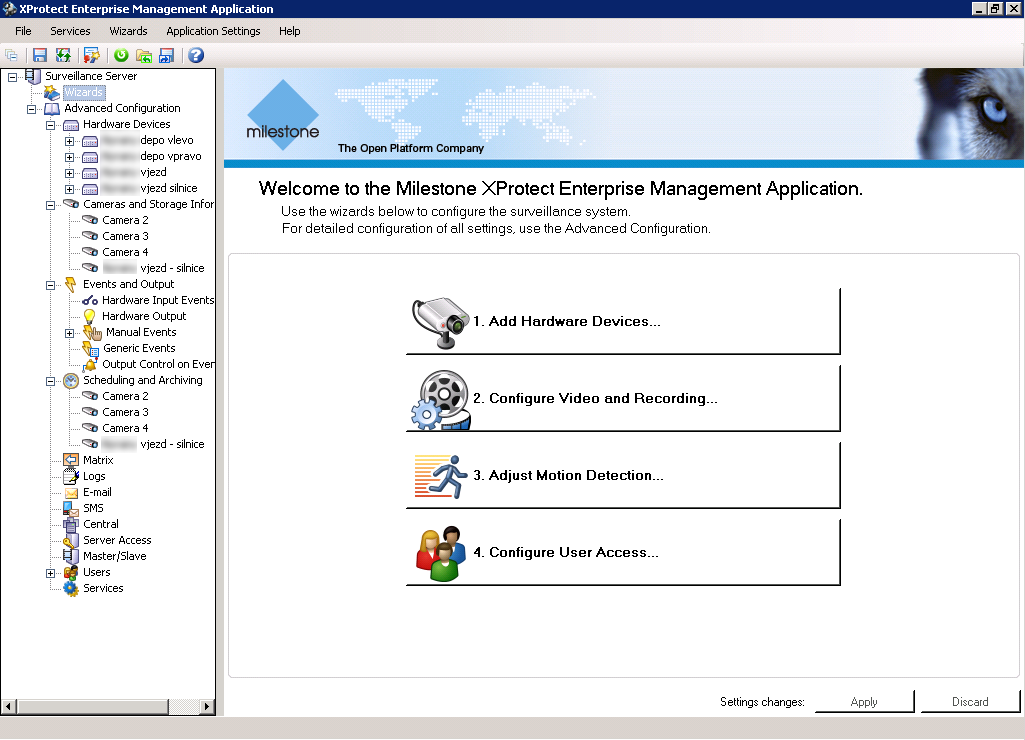Open the File menu

click(x=24, y=31)
